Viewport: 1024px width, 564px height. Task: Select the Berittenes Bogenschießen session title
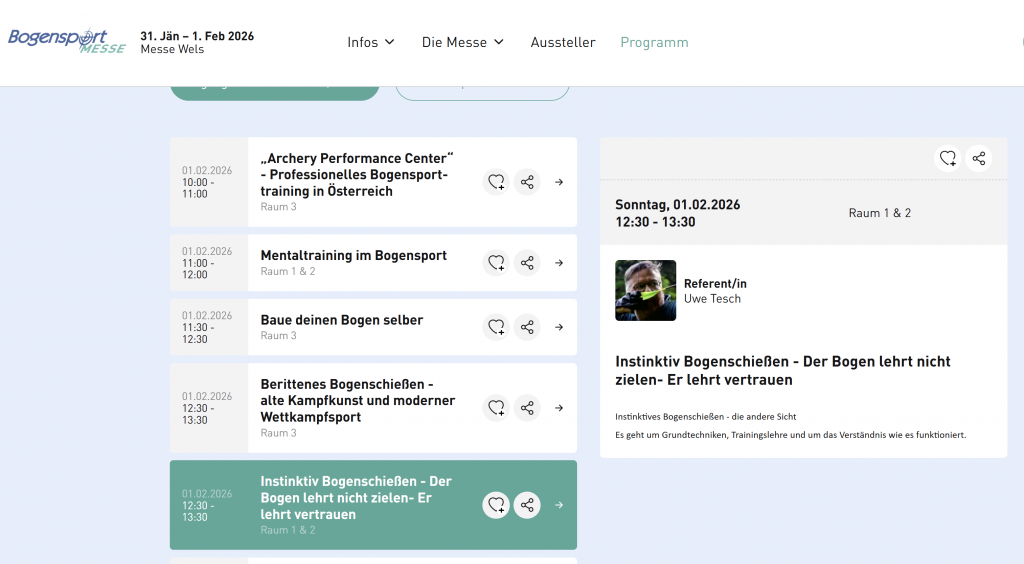point(357,400)
